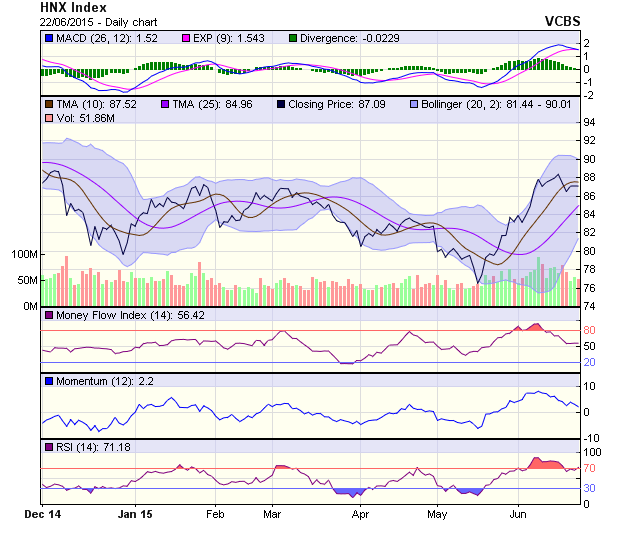
Task: Click the pink Vol legend swatch
Action: pyautogui.click(x=49, y=119)
